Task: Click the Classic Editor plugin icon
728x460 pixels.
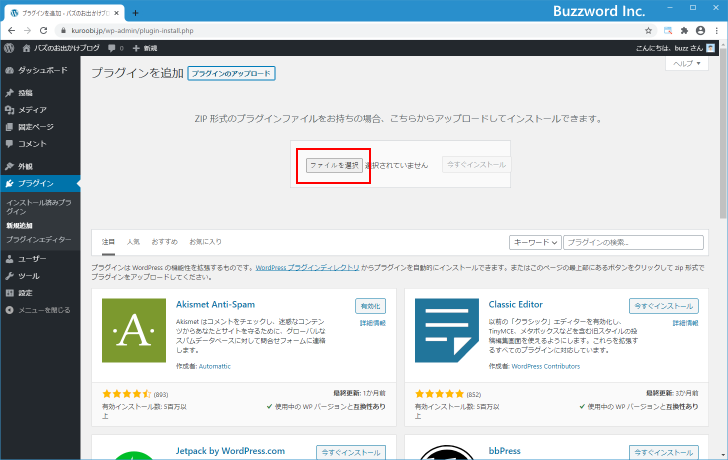Action: (447, 330)
